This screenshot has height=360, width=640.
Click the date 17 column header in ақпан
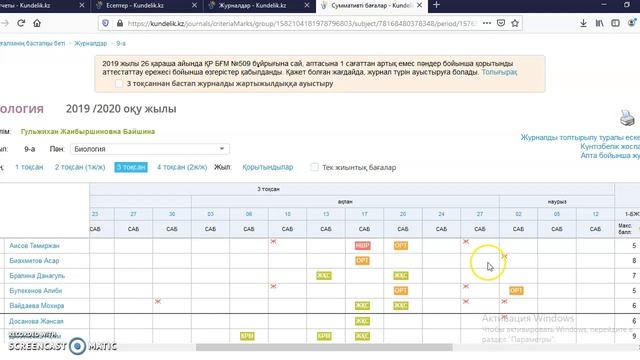pyautogui.click(x=364, y=214)
